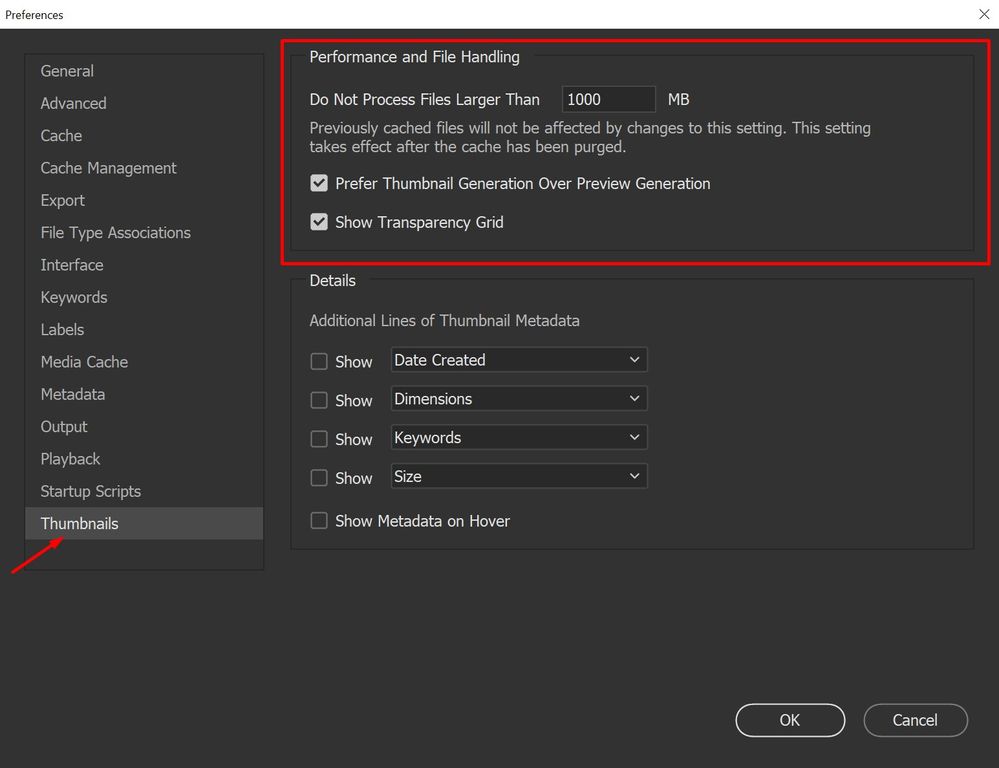Confirm changes with the OK button

(789, 720)
